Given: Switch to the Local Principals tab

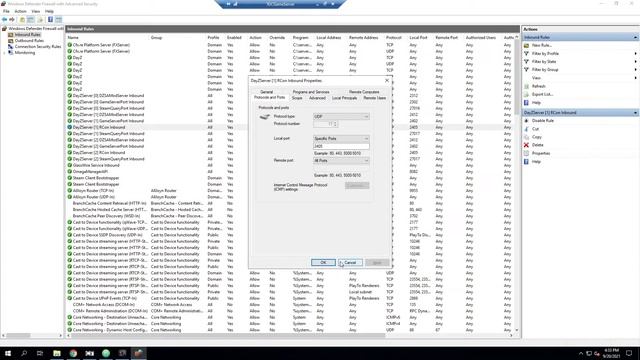Looking at the screenshot, I should [344, 98].
